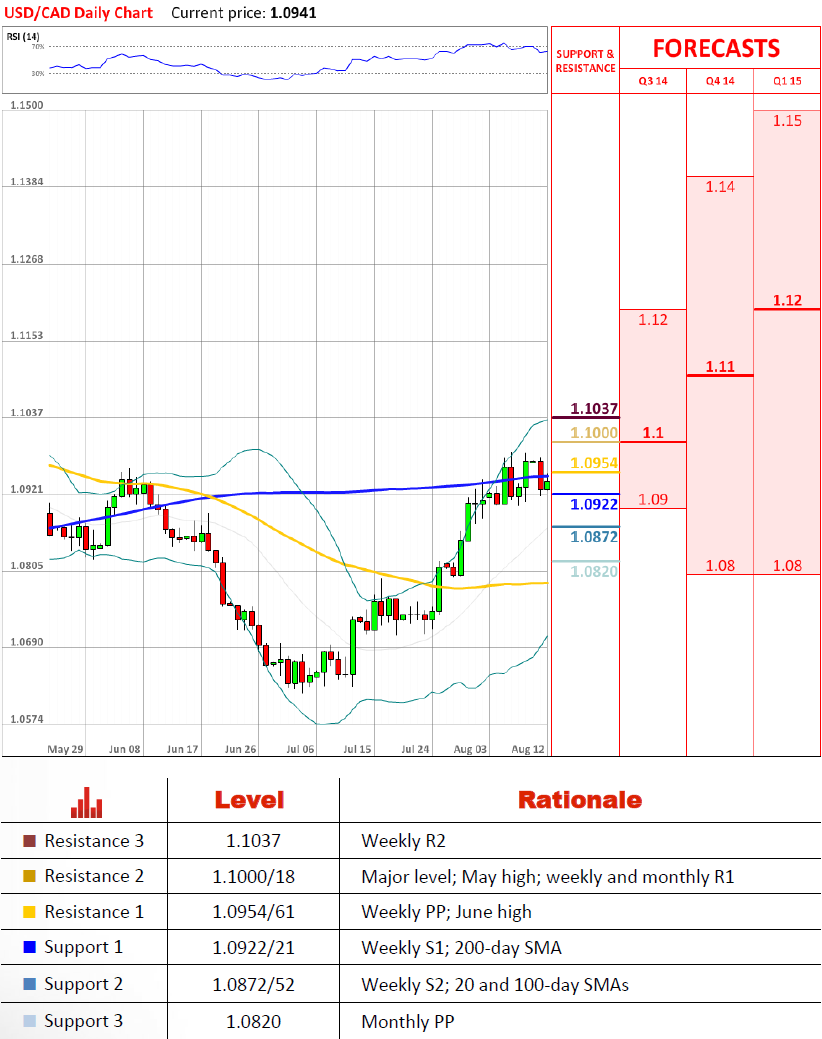
Task: Click the FORECASTS heading
Action: tap(716, 48)
